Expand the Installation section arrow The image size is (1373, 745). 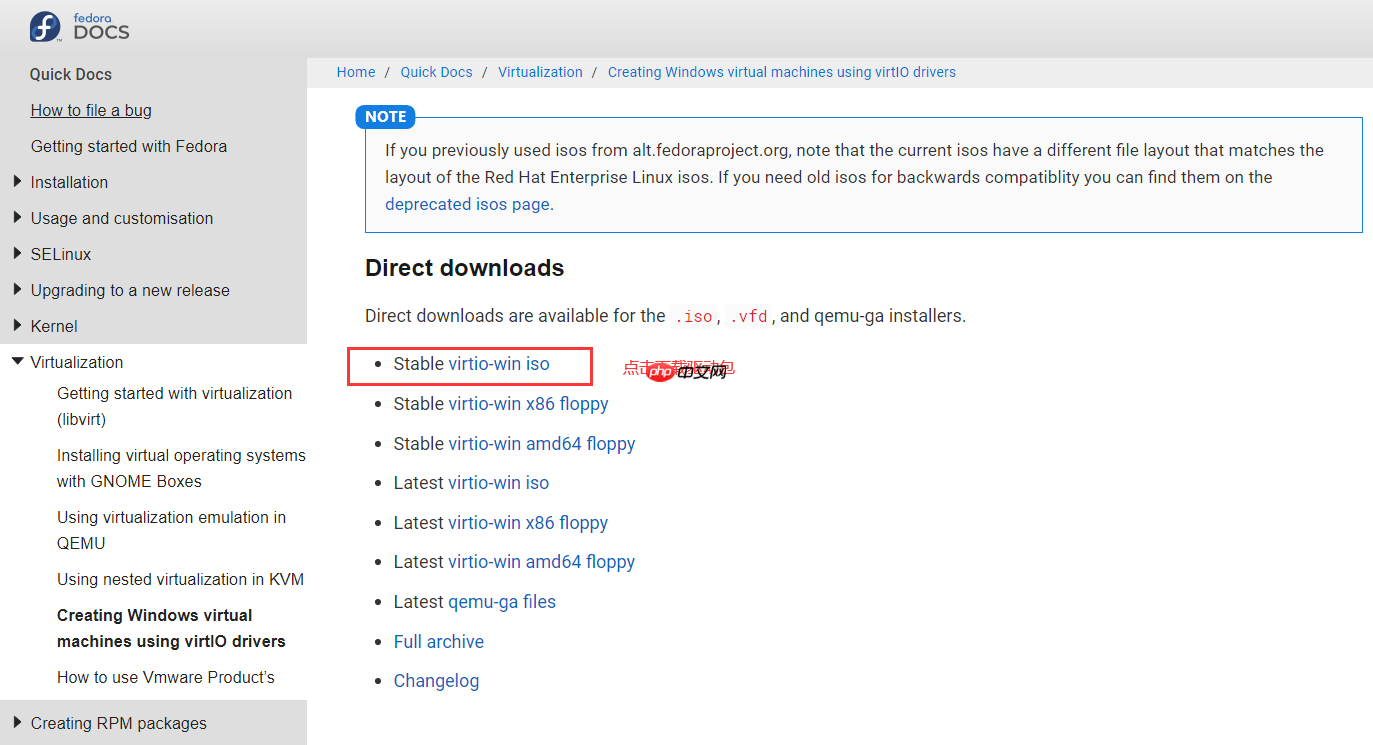[17, 182]
